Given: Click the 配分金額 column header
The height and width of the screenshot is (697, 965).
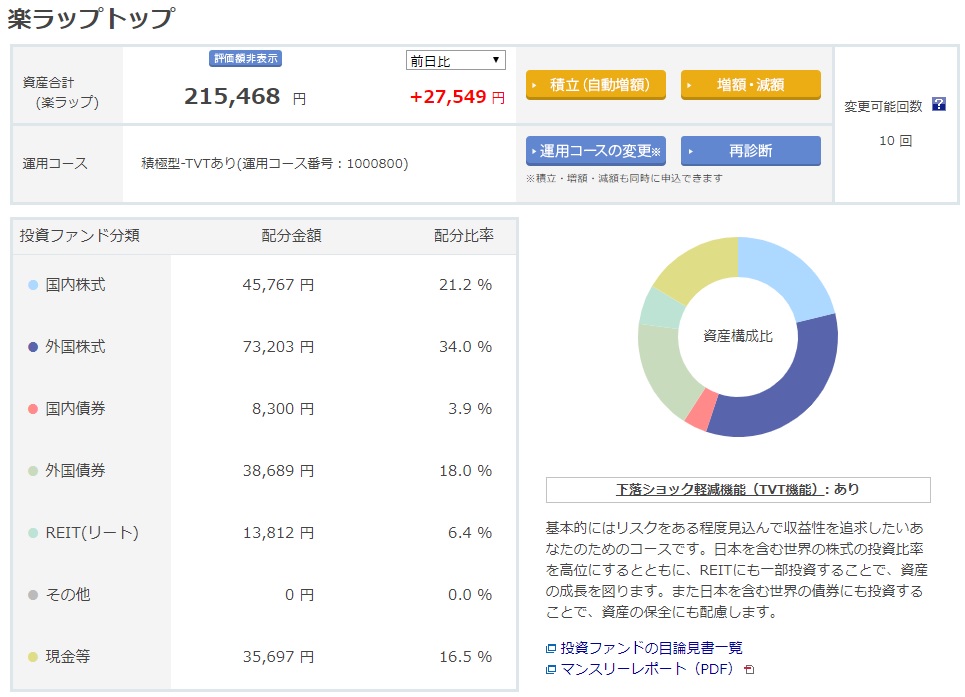Looking at the screenshot, I should click(x=291, y=236).
